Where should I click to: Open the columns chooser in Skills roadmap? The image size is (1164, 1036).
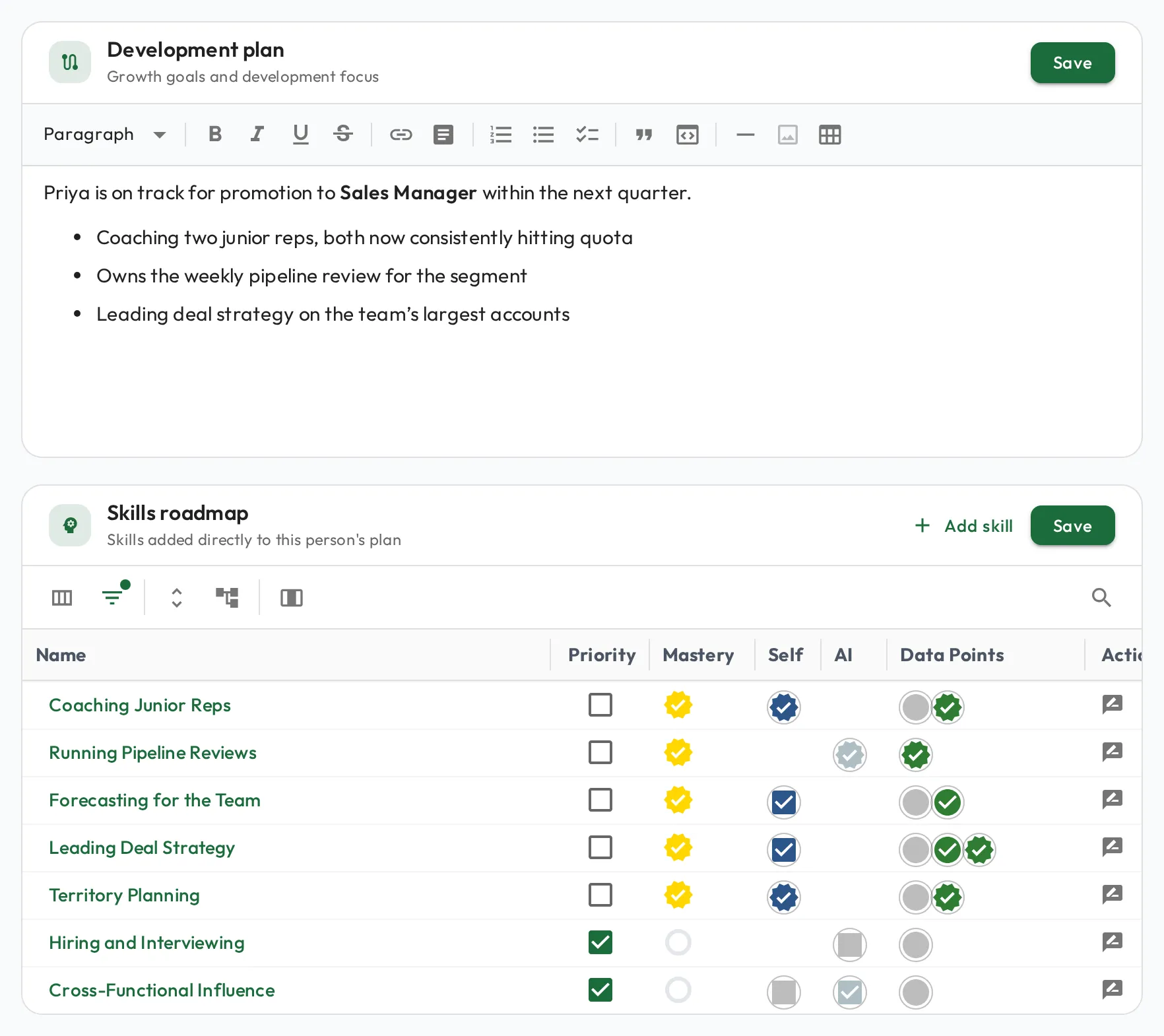point(62,598)
